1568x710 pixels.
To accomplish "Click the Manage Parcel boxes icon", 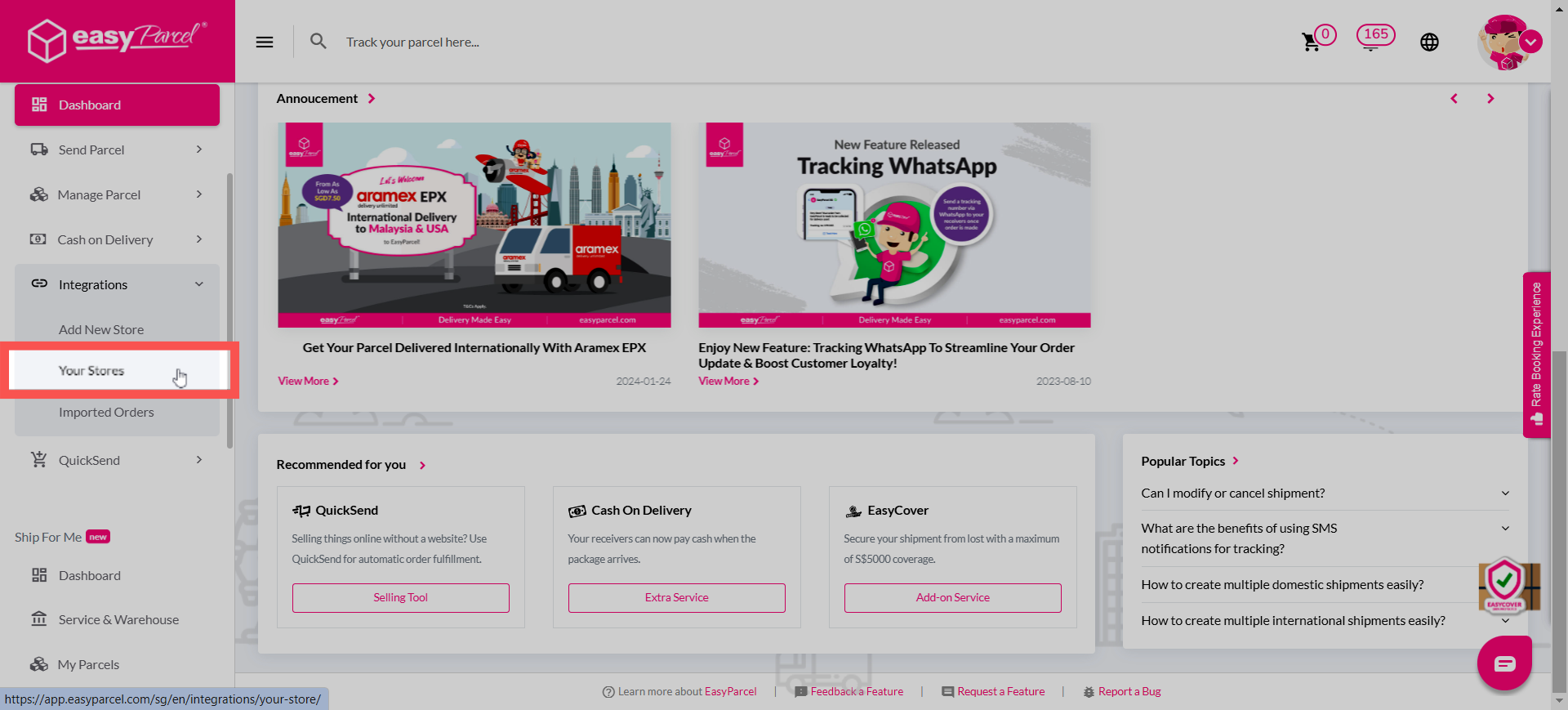I will click(39, 194).
